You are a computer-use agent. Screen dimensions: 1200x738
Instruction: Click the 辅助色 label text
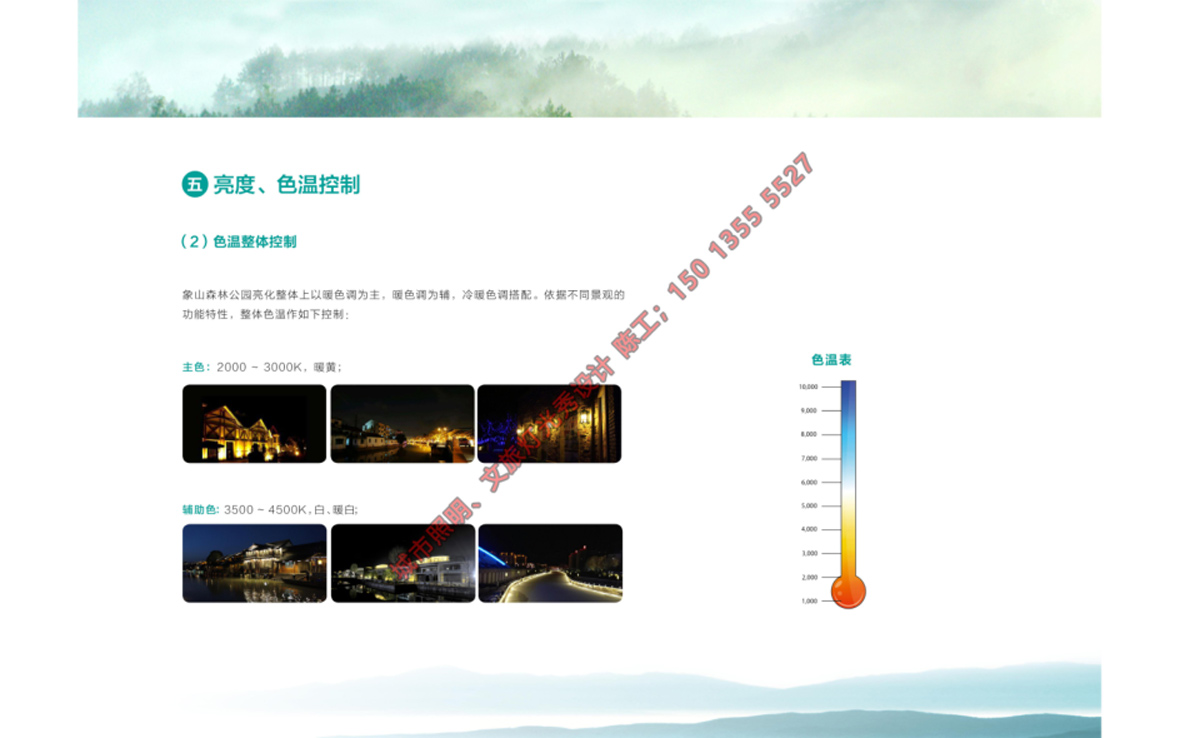pyautogui.click(x=200, y=510)
